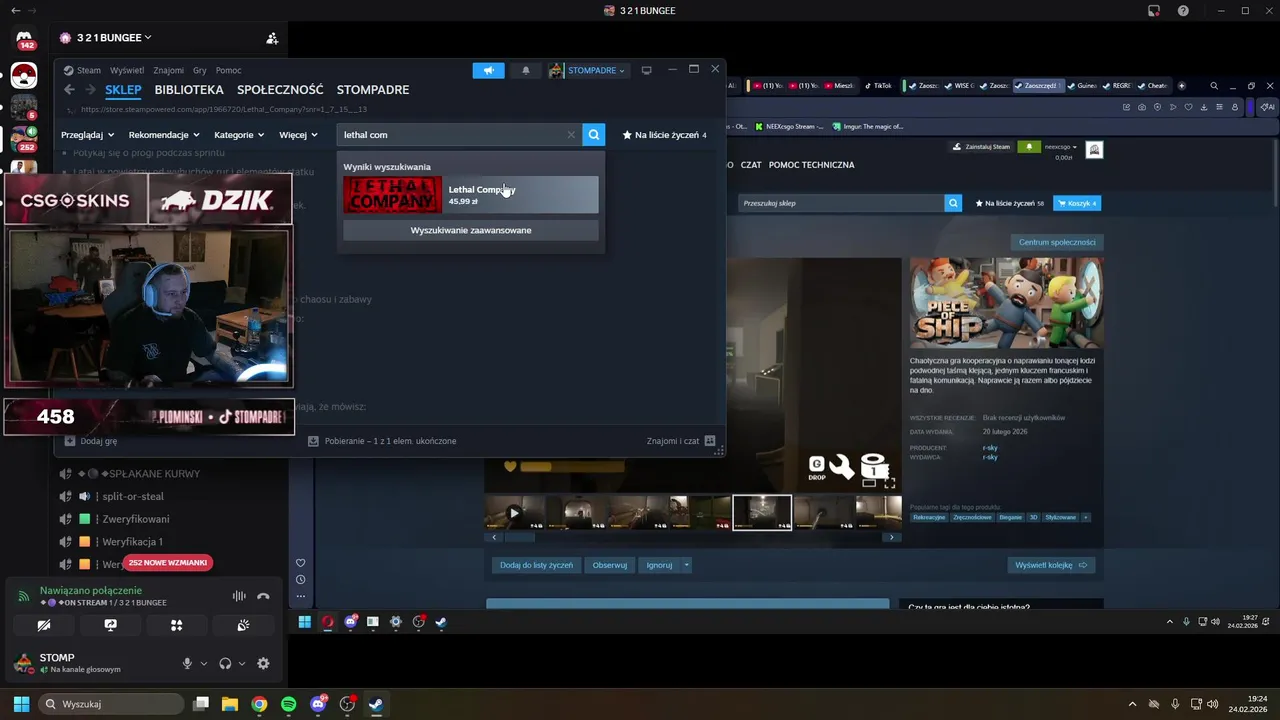Select the Lethal Company search result
The image size is (1280, 720).
click(x=471, y=195)
